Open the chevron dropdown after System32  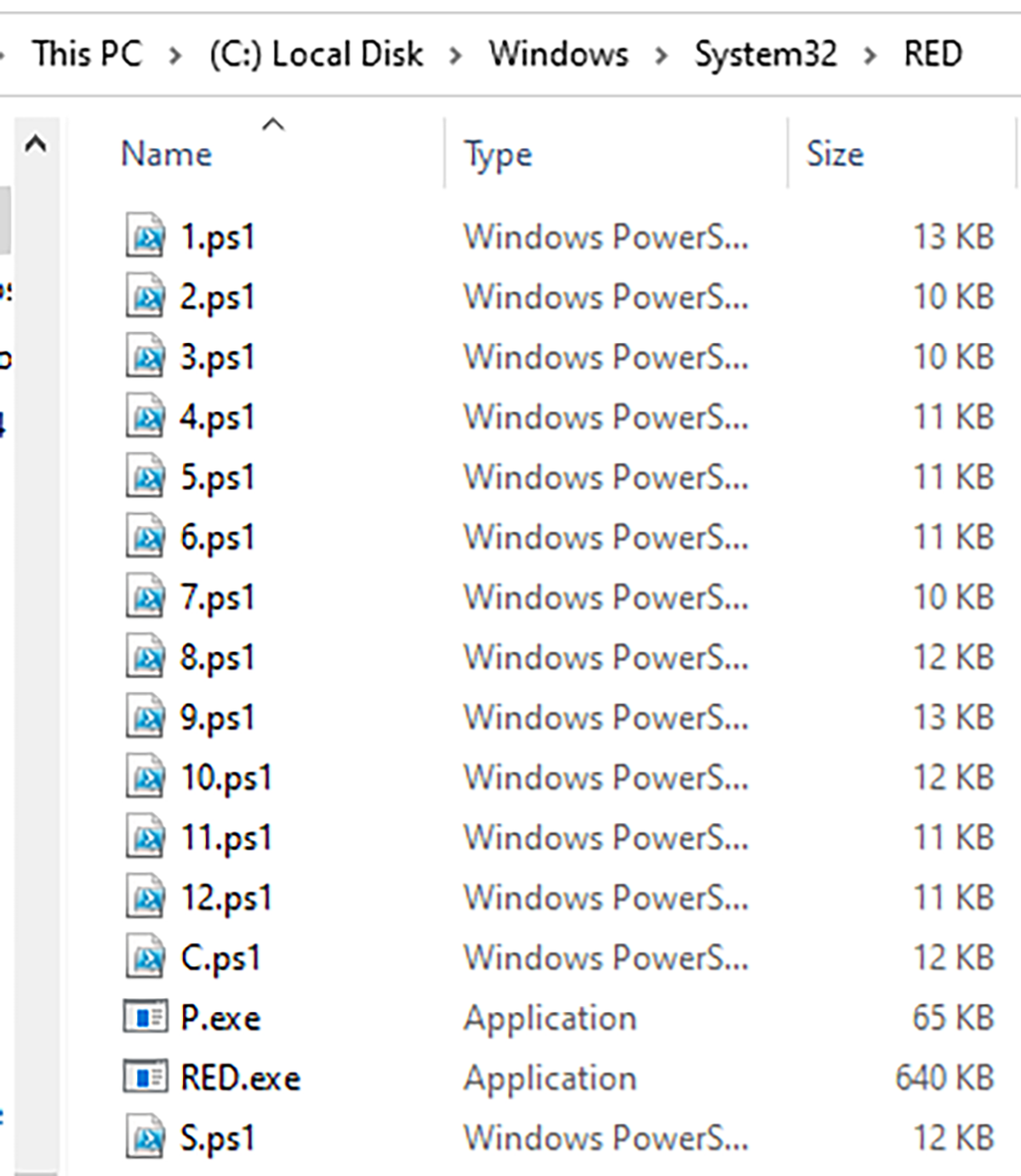tap(870, 56)
